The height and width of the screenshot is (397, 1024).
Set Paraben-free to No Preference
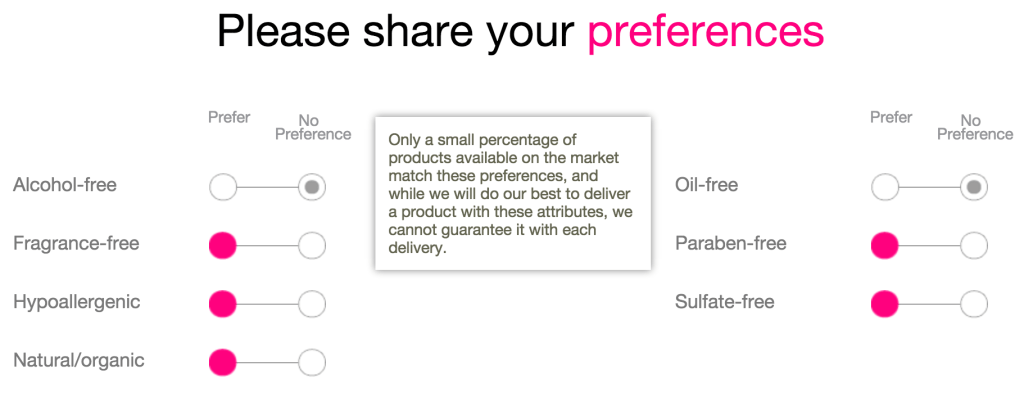974,246
